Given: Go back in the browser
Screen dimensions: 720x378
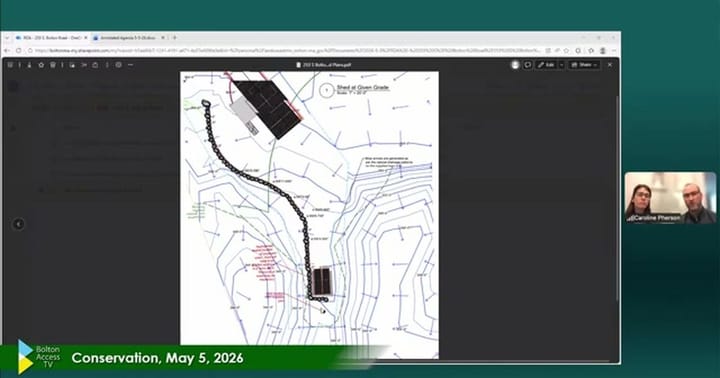Looking at the screenshot, I should click(7, 51).
